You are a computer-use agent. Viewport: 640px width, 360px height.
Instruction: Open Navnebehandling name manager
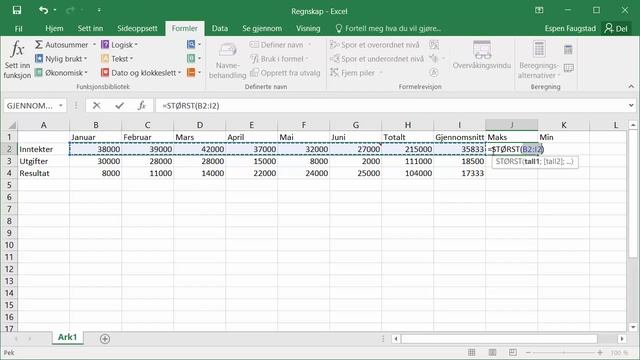pyautogui.click(x=227, y=60)
